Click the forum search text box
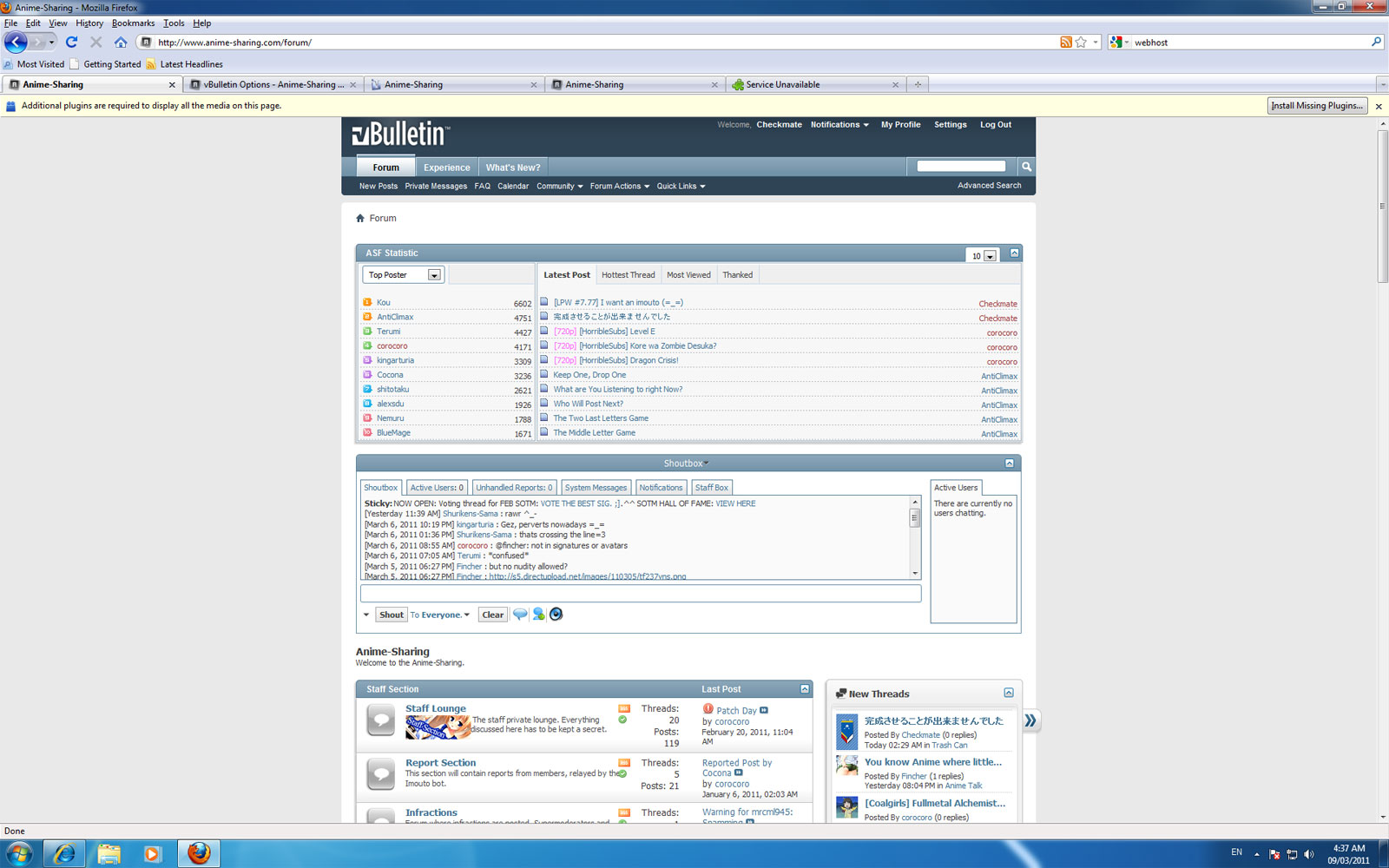 tap(961, 166)
